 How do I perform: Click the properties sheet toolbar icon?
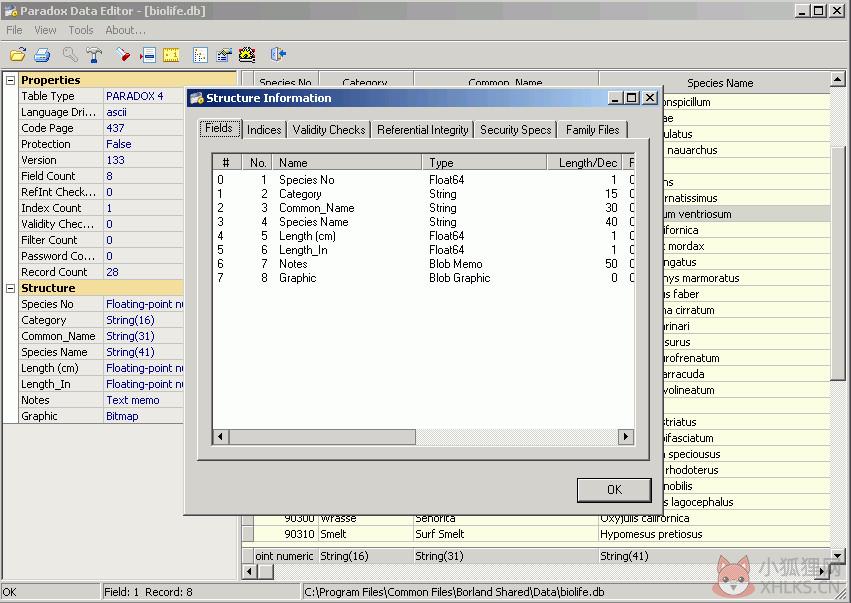(x=224, y=54)
